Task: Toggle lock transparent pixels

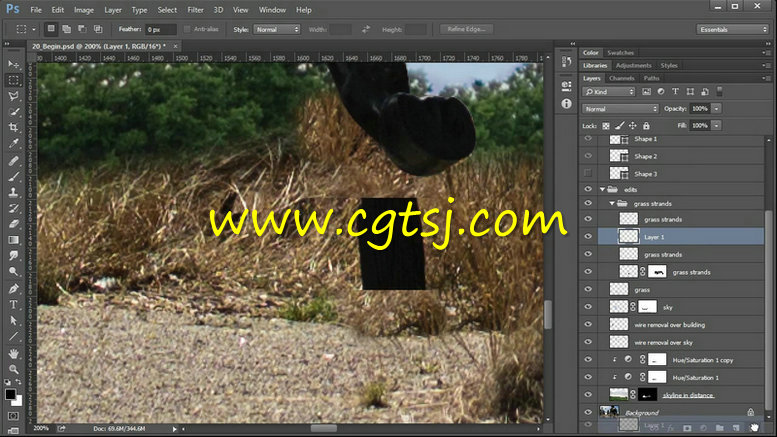Action: (x=606, y=126)
